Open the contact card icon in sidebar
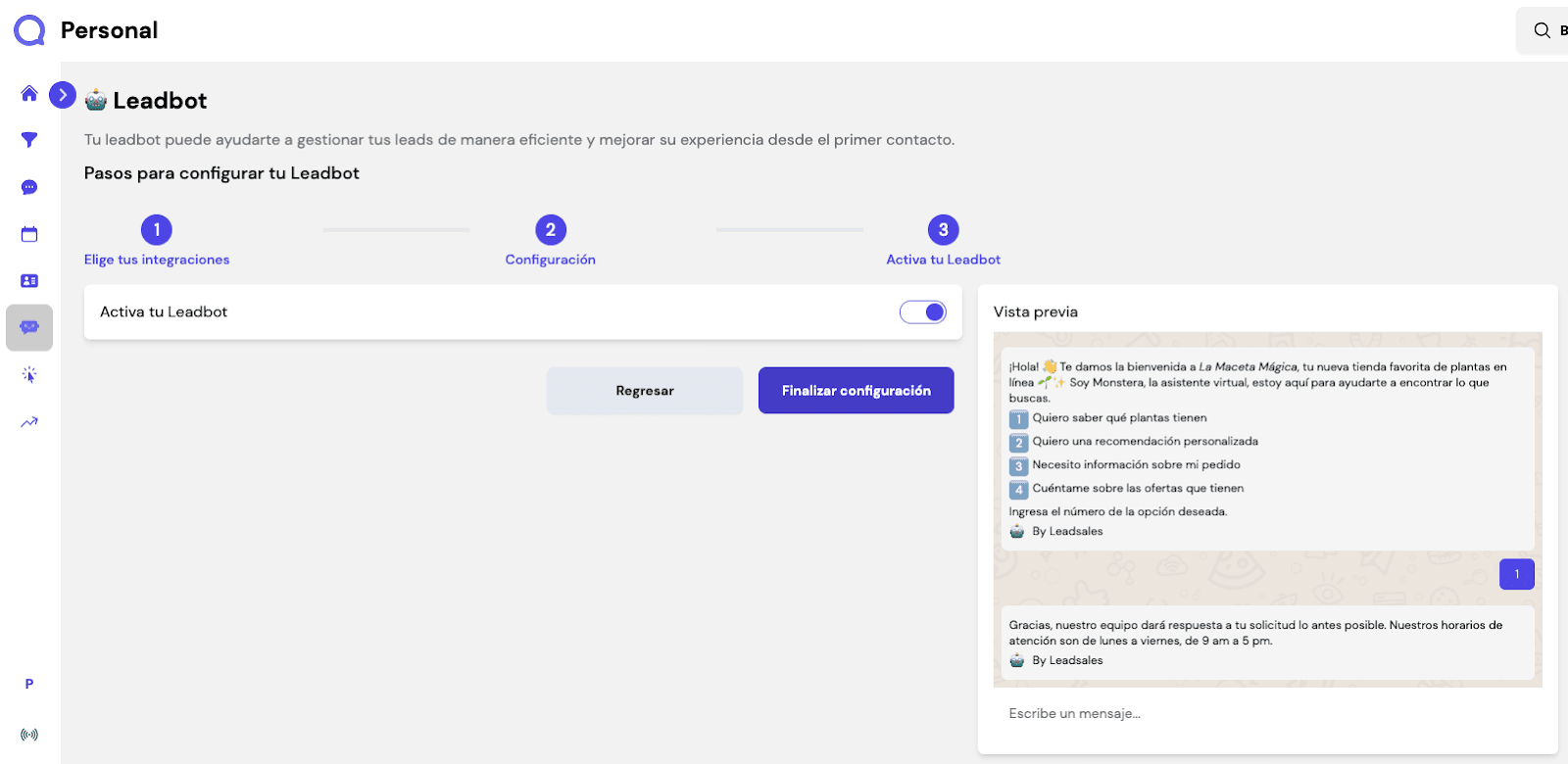This screenshot has width=1568, height=764. [x=29, y=281]
